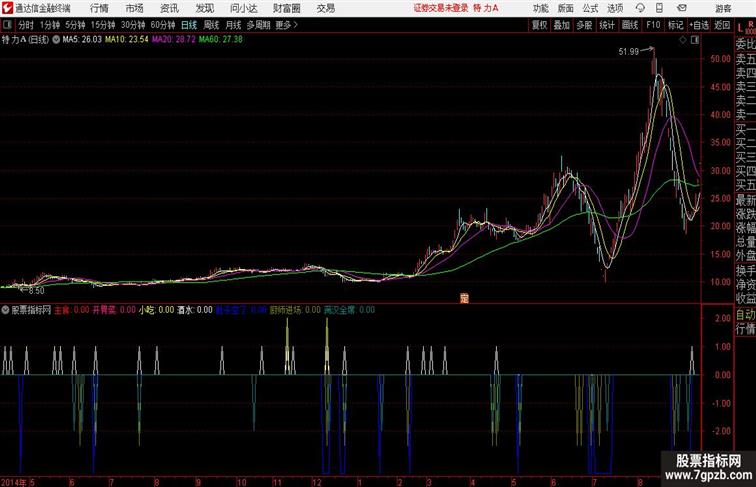
Task: Open the F10 company info button
Action: pos(653,25)
